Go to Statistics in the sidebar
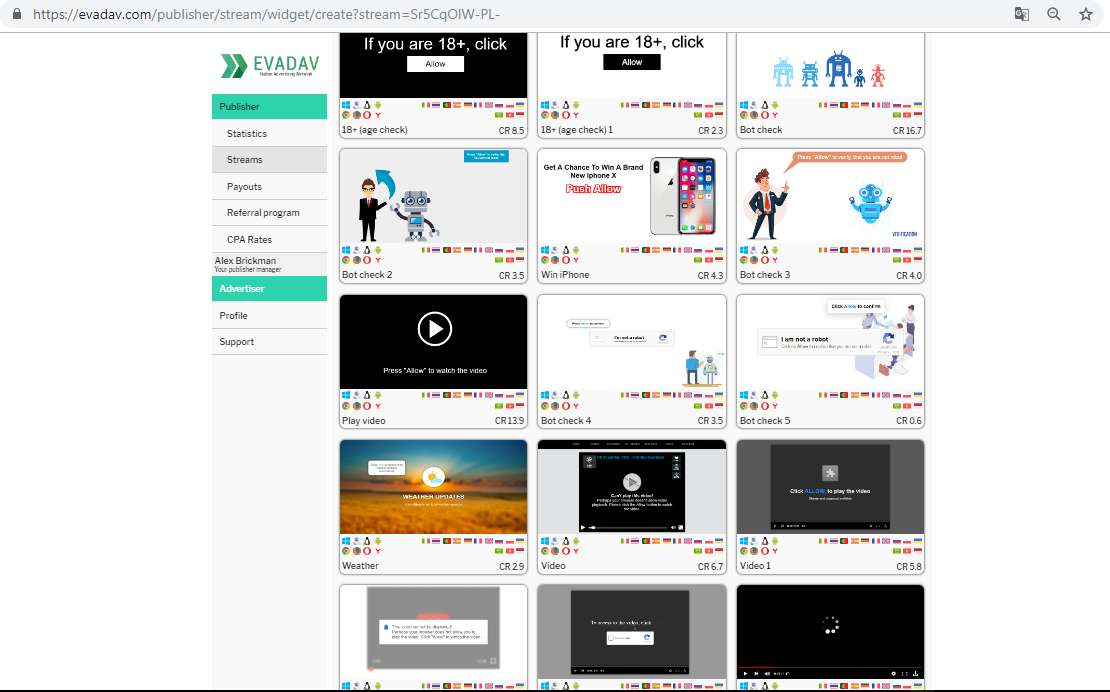Screen dimensions: 1110x692 pyautogui.click(x=269, y=133)
